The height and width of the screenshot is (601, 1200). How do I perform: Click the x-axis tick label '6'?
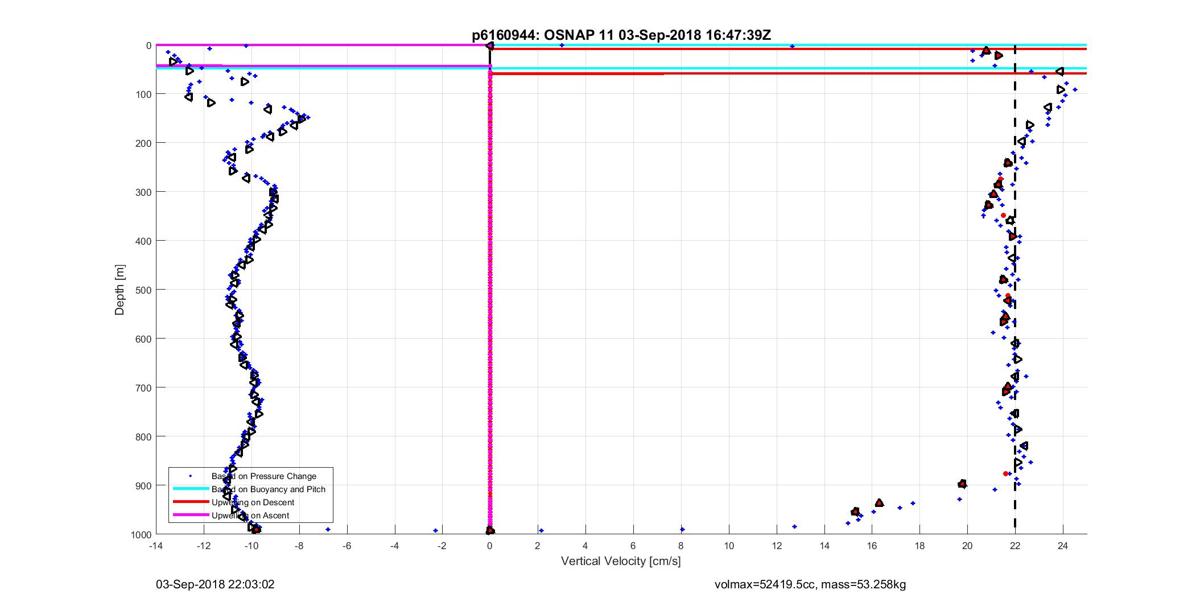click(x=633, y=545)
